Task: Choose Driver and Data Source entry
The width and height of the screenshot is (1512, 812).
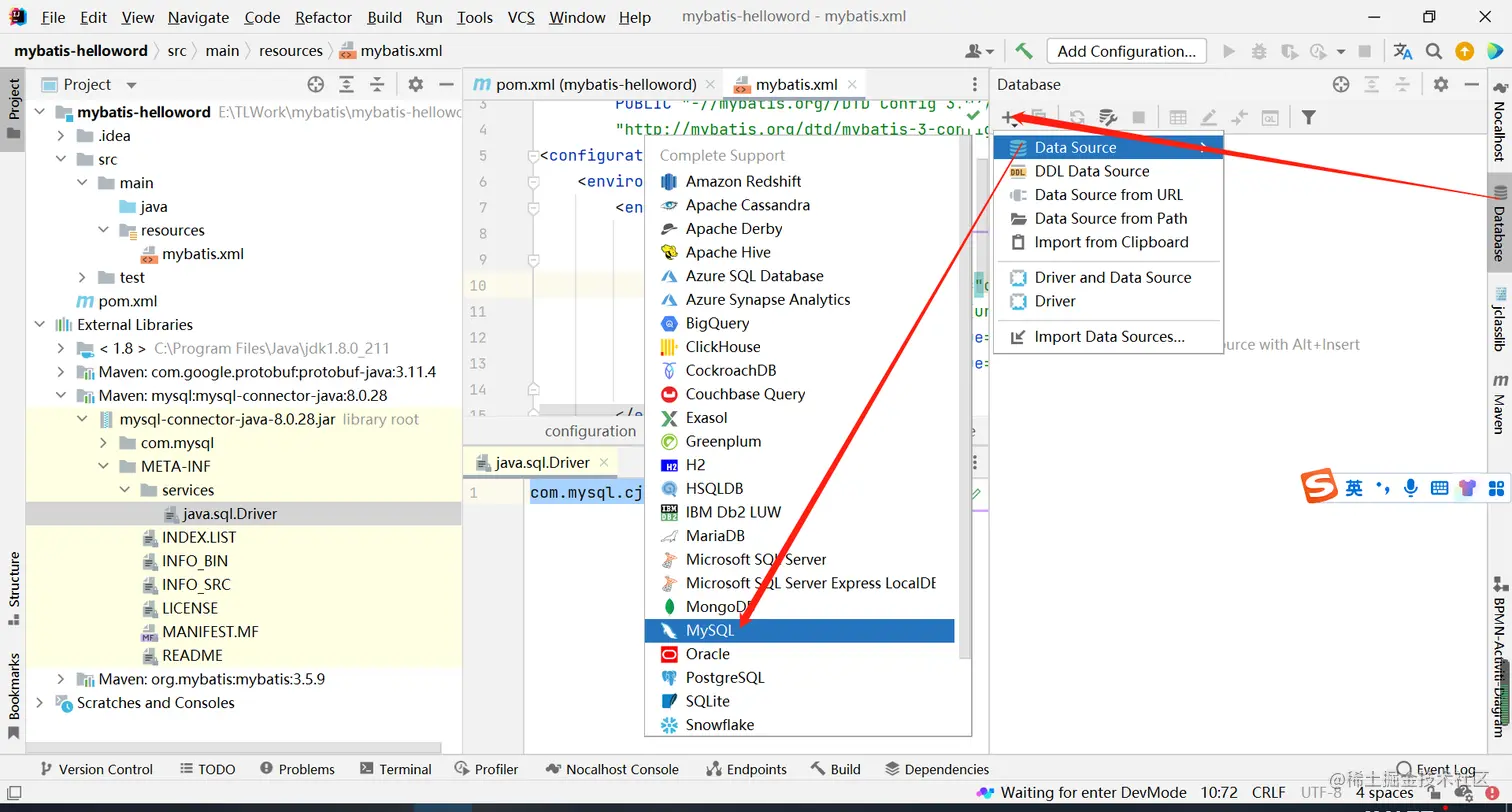Action: click(1108, 278)
